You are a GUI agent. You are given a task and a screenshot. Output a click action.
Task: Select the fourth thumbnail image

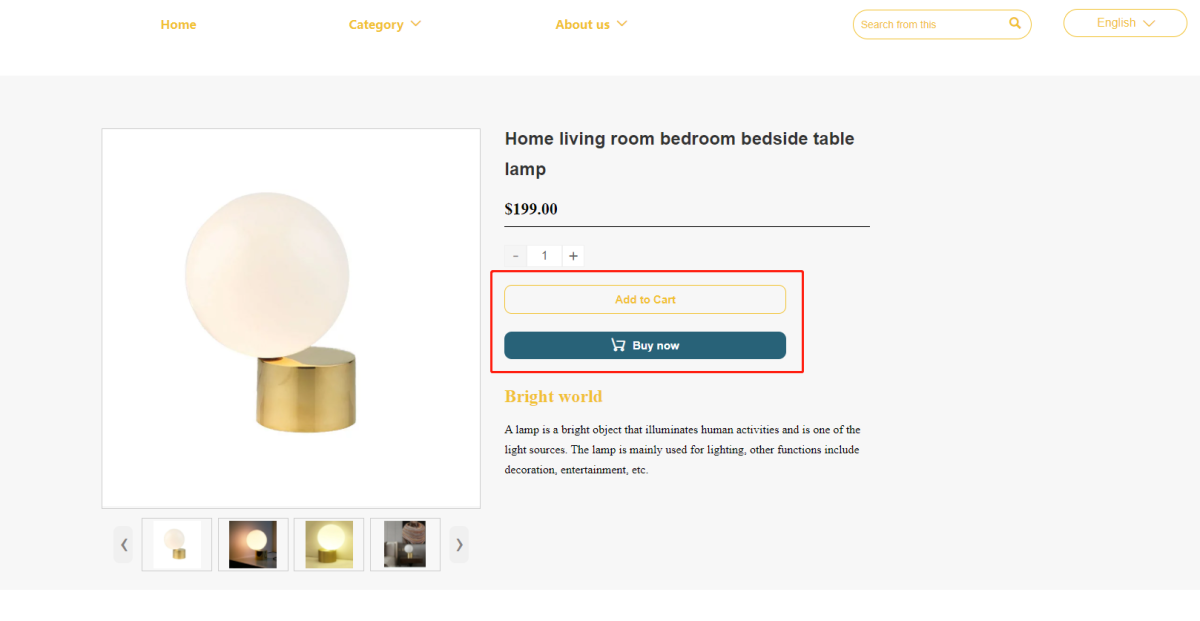click(405, 544)
